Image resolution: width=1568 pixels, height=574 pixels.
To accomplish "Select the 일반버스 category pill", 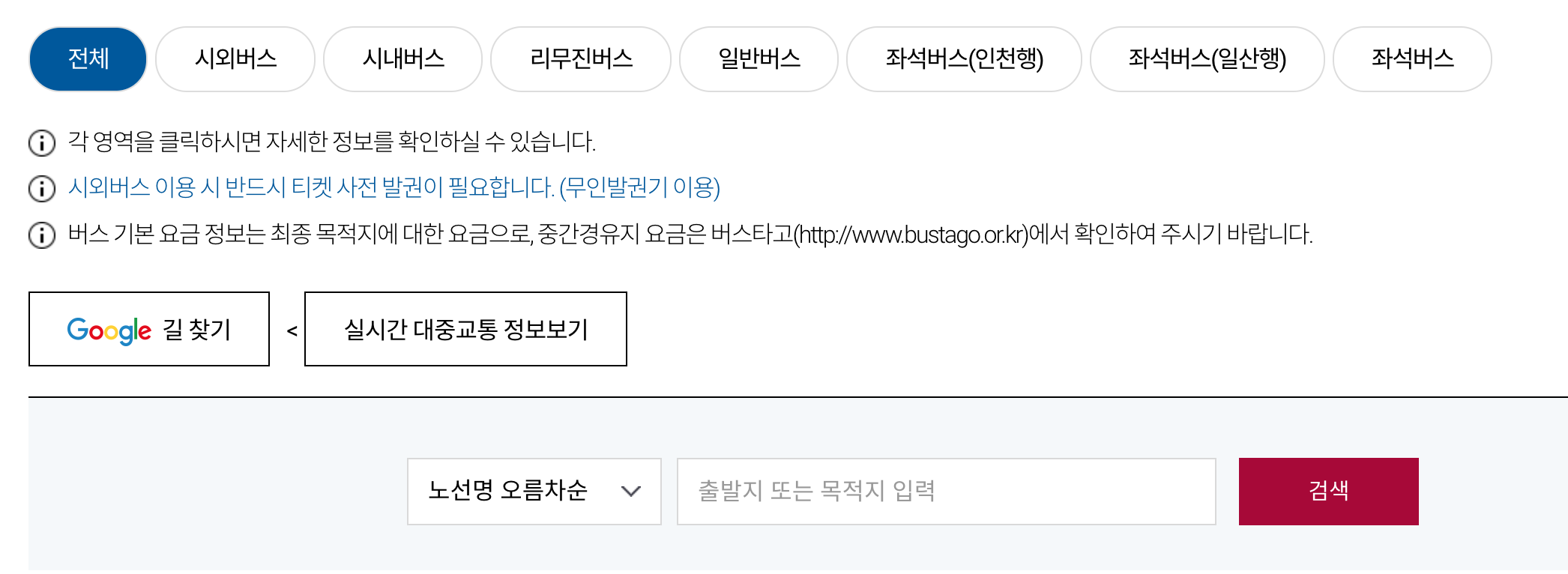I will pyautogui.click(x=758, y=58).
